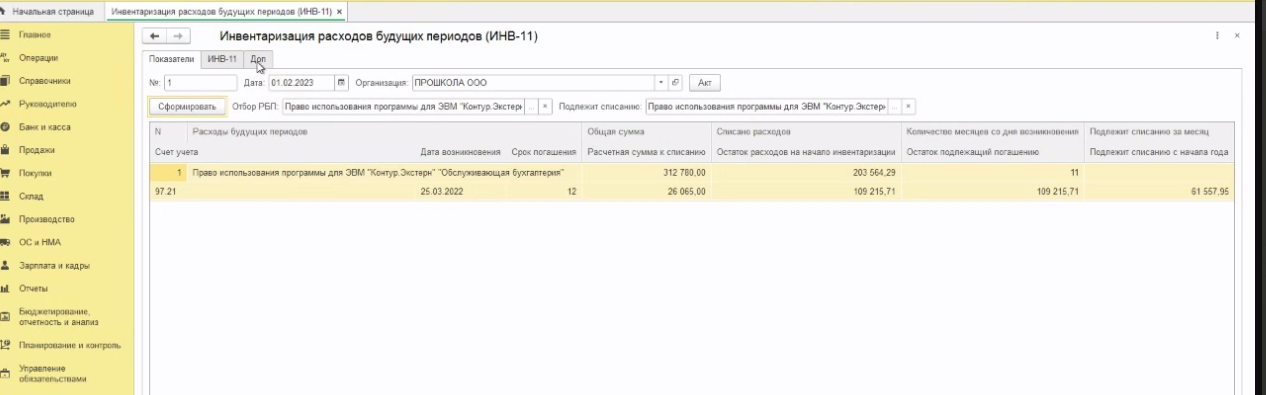
Task: Click the Акт button
Action: [704, 83]
